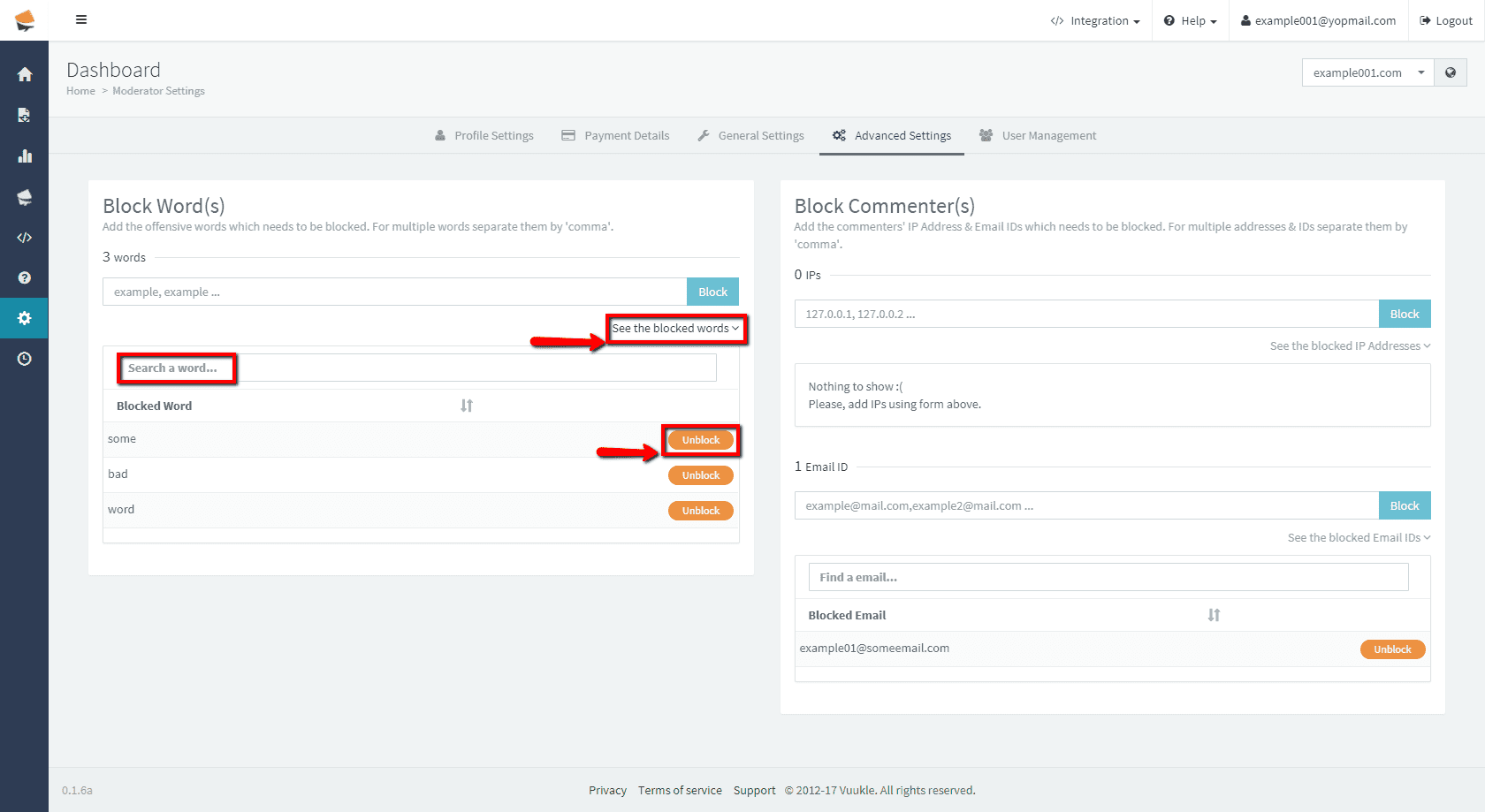The image size is (1485, 812).
Task: Unblock the word 'bad'
Action: [700, 475]
